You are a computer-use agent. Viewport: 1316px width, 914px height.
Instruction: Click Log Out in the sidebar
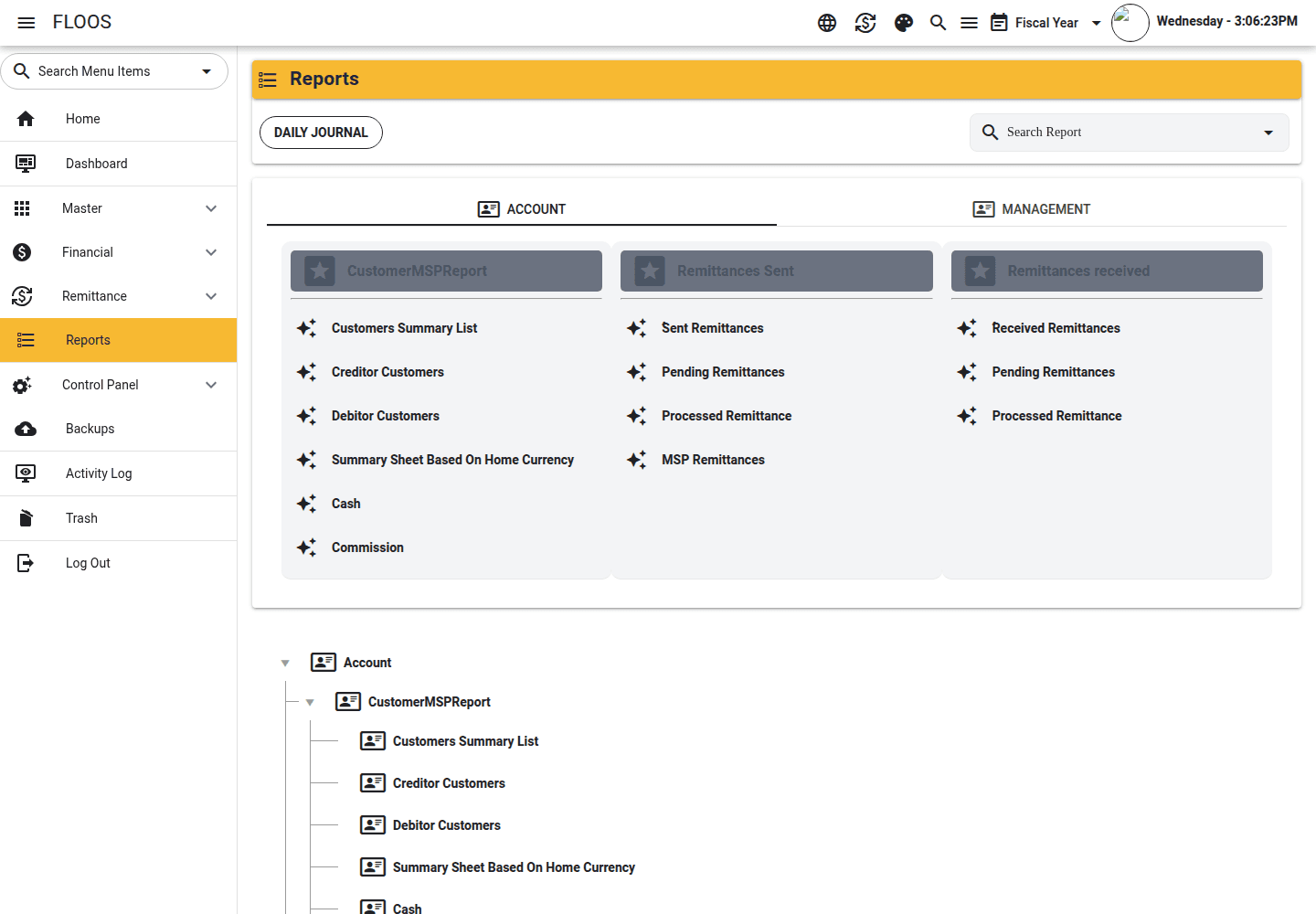pyautogui.click(x=119, y=563)
